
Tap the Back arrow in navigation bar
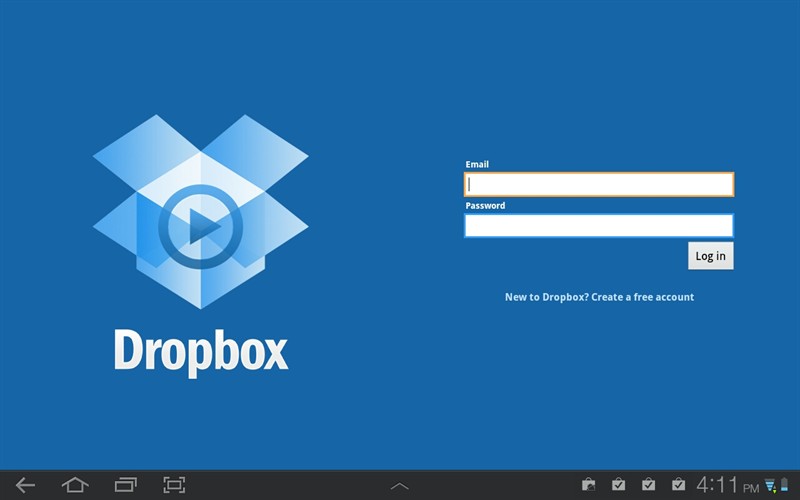click(25, 485)
